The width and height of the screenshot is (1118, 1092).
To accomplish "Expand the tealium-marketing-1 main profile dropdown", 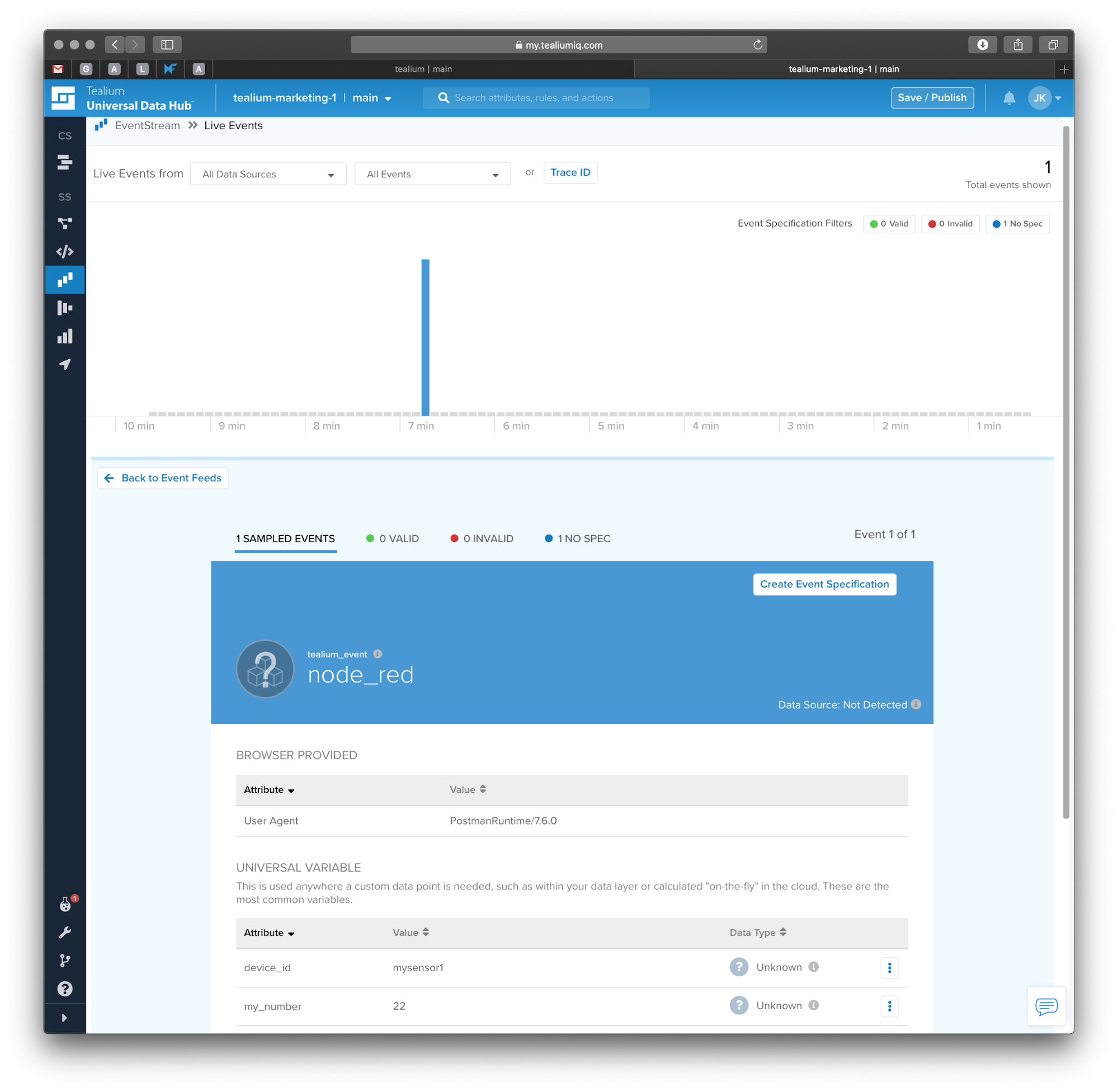I will [x=312, y=98].
